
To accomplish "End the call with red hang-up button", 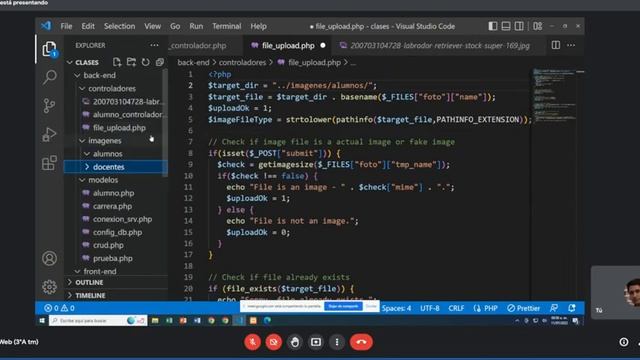I will click(x=361, y=342).
